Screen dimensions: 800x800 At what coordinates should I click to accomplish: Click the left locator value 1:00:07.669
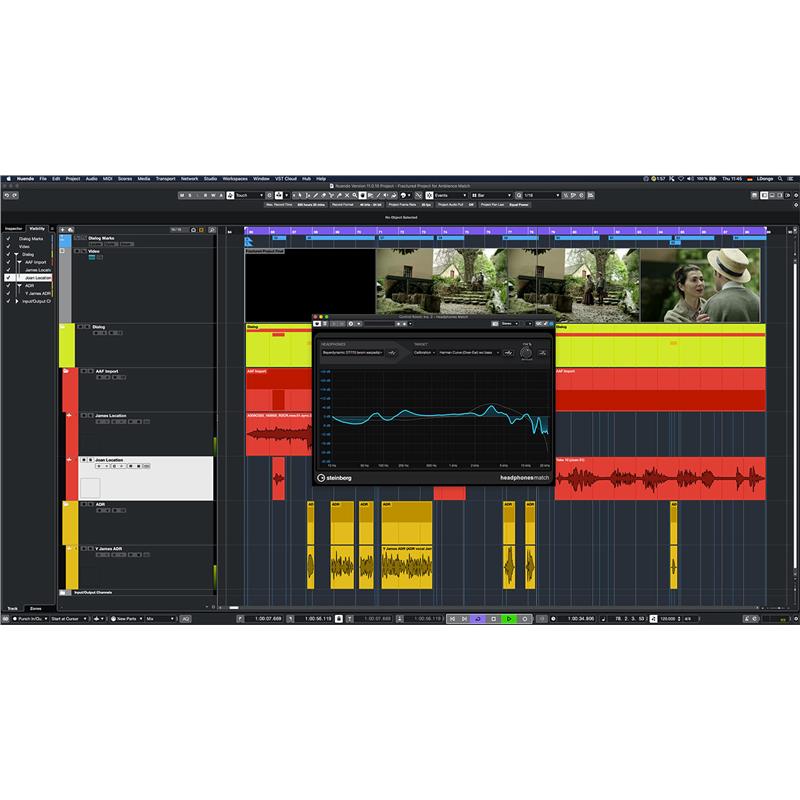268,619
